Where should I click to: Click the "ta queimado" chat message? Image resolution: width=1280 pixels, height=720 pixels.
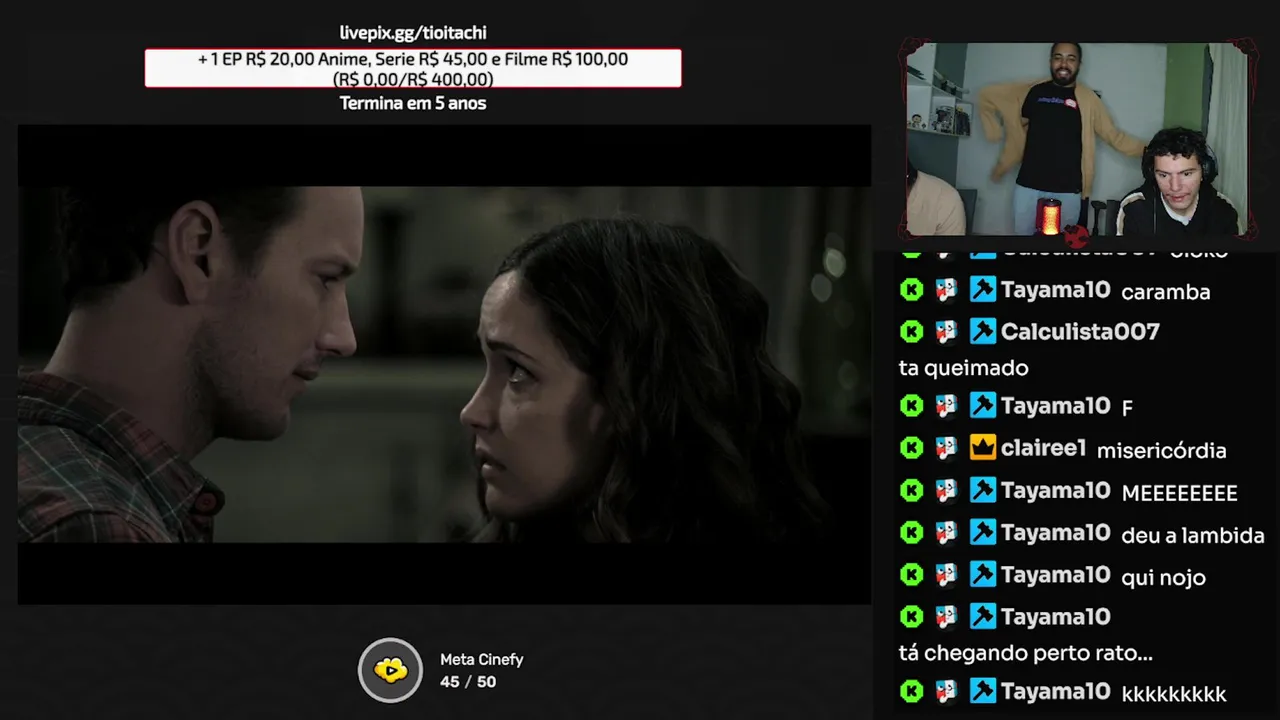tap(964, 368)
